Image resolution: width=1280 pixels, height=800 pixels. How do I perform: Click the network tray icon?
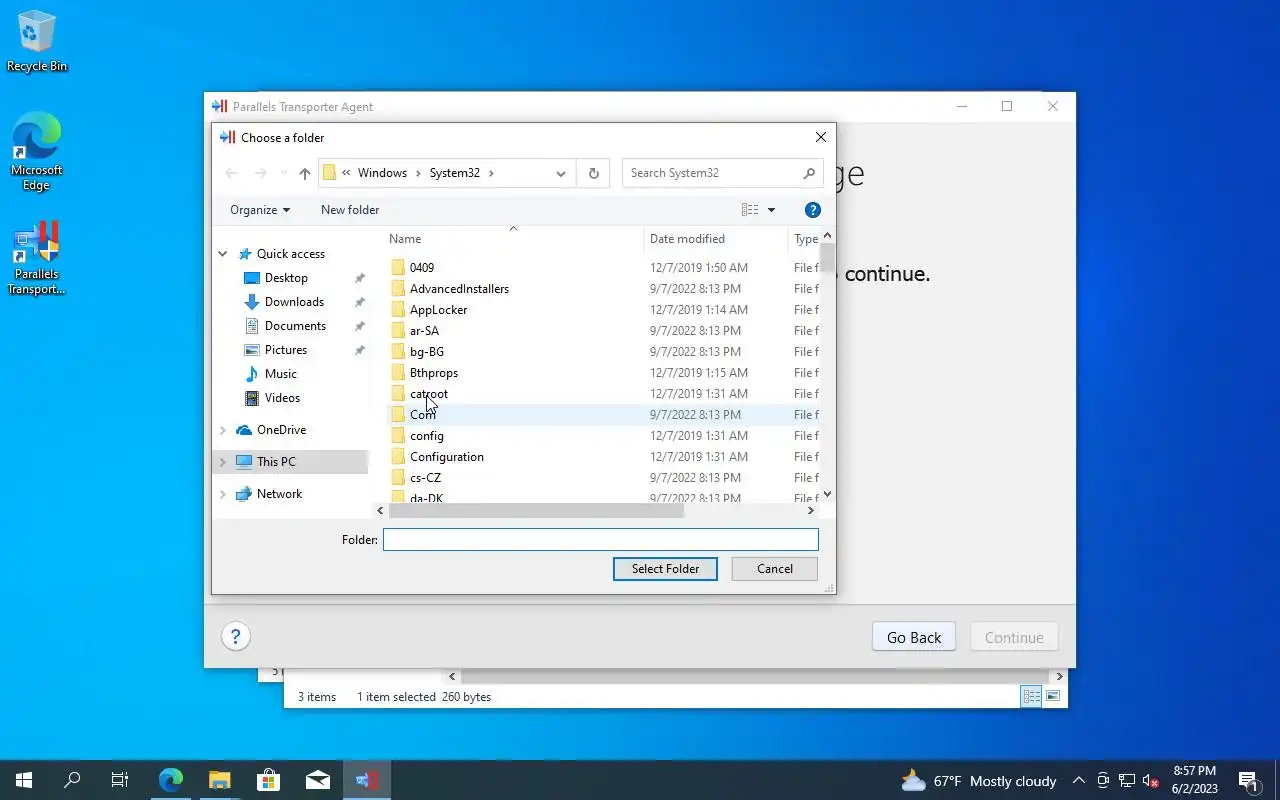(x=1127, y=781)
